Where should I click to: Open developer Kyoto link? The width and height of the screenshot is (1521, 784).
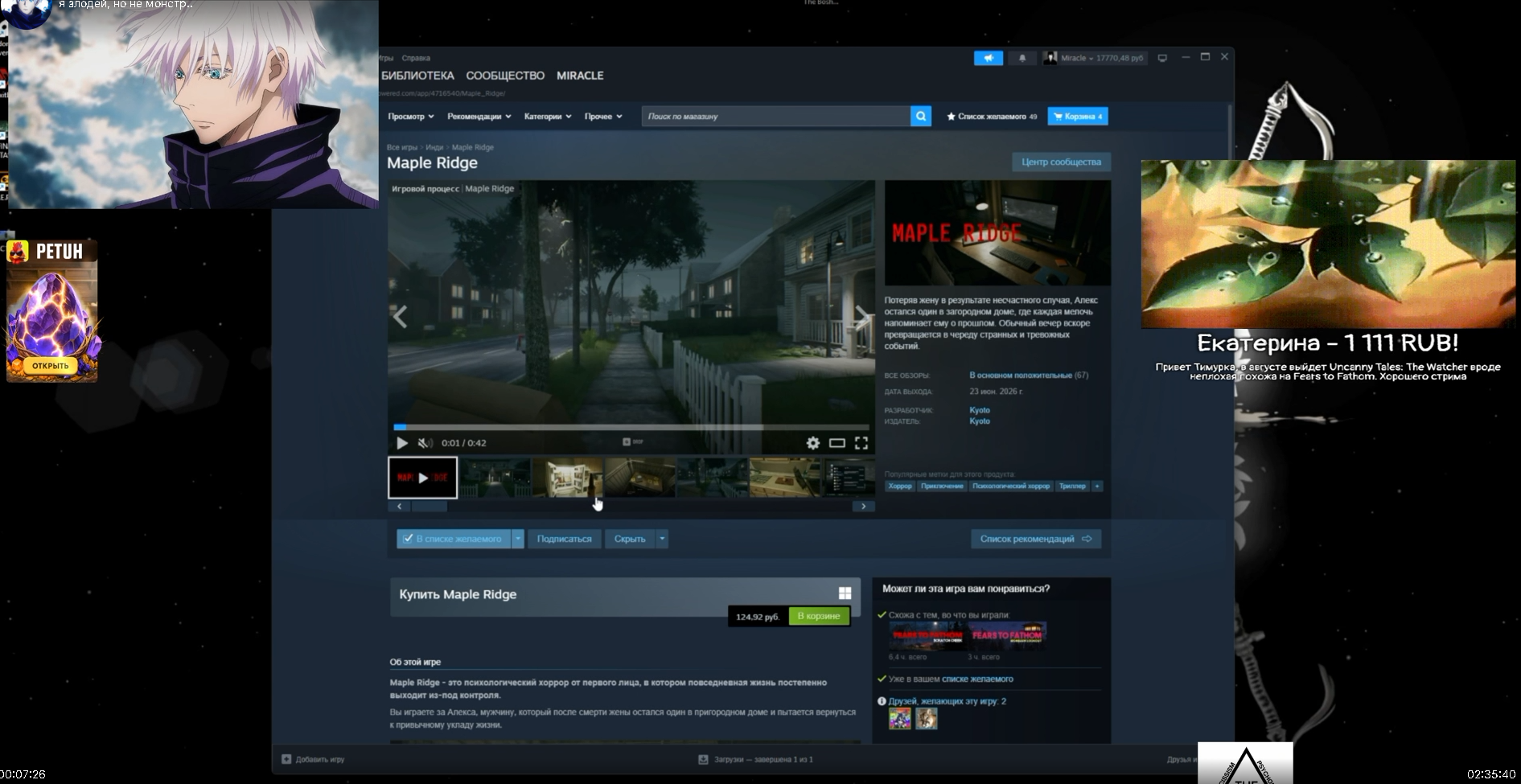point(980,410)
